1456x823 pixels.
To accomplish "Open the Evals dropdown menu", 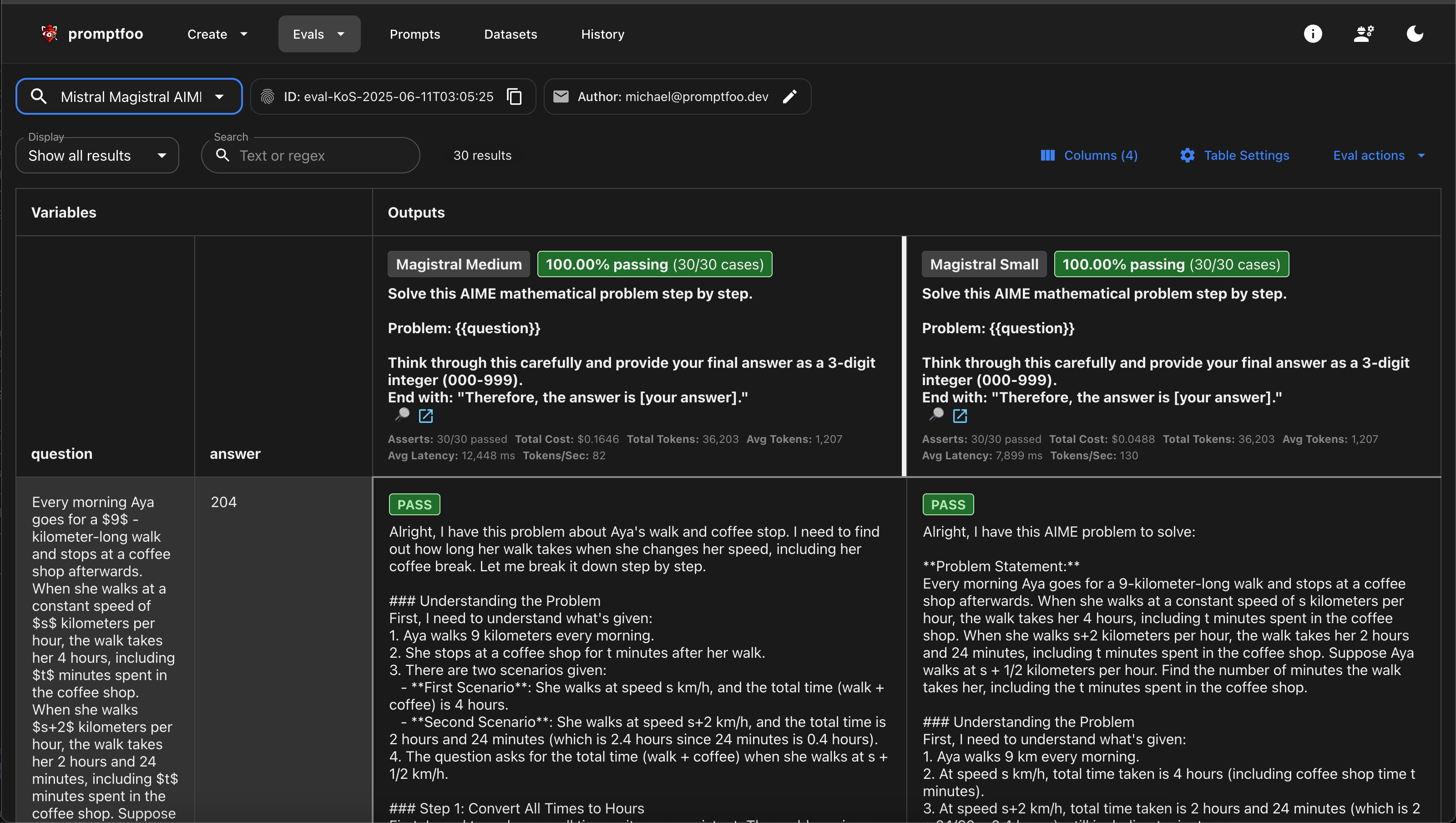I will pyautogui.click(x=319, y=35).
